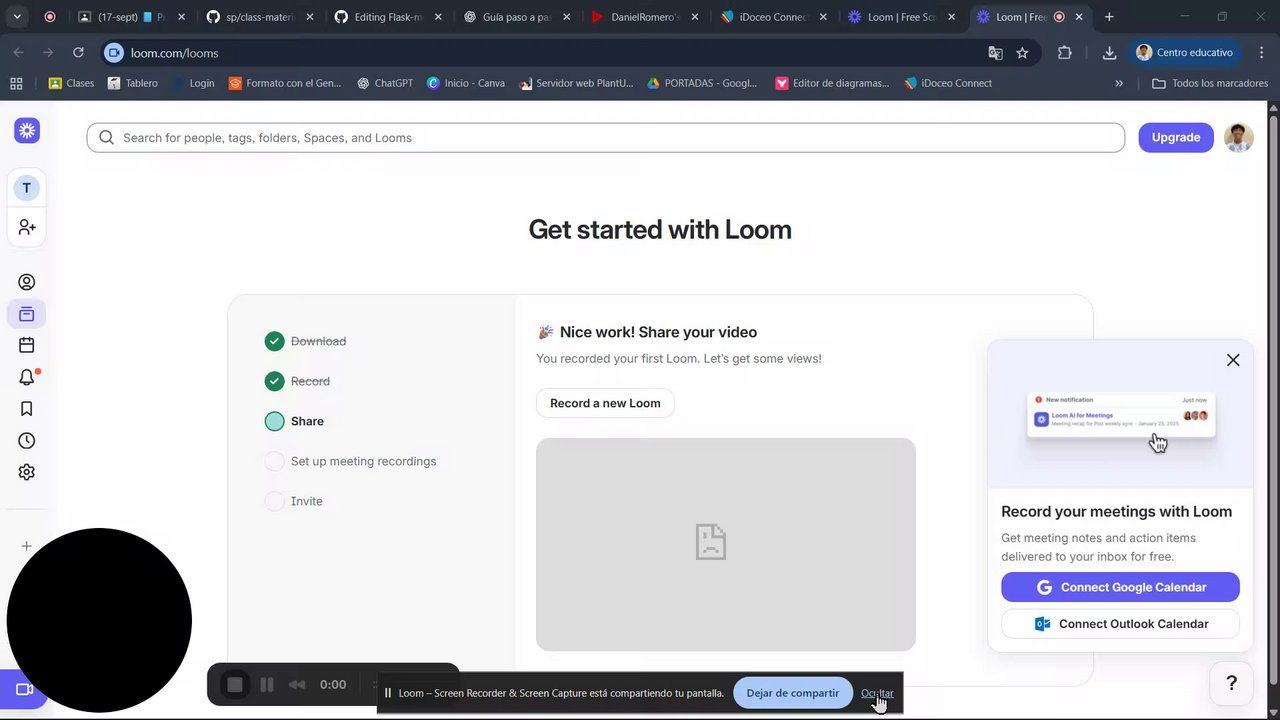Open the library icon in sidebar
1280x720 pixels.
tap(27, 314)
